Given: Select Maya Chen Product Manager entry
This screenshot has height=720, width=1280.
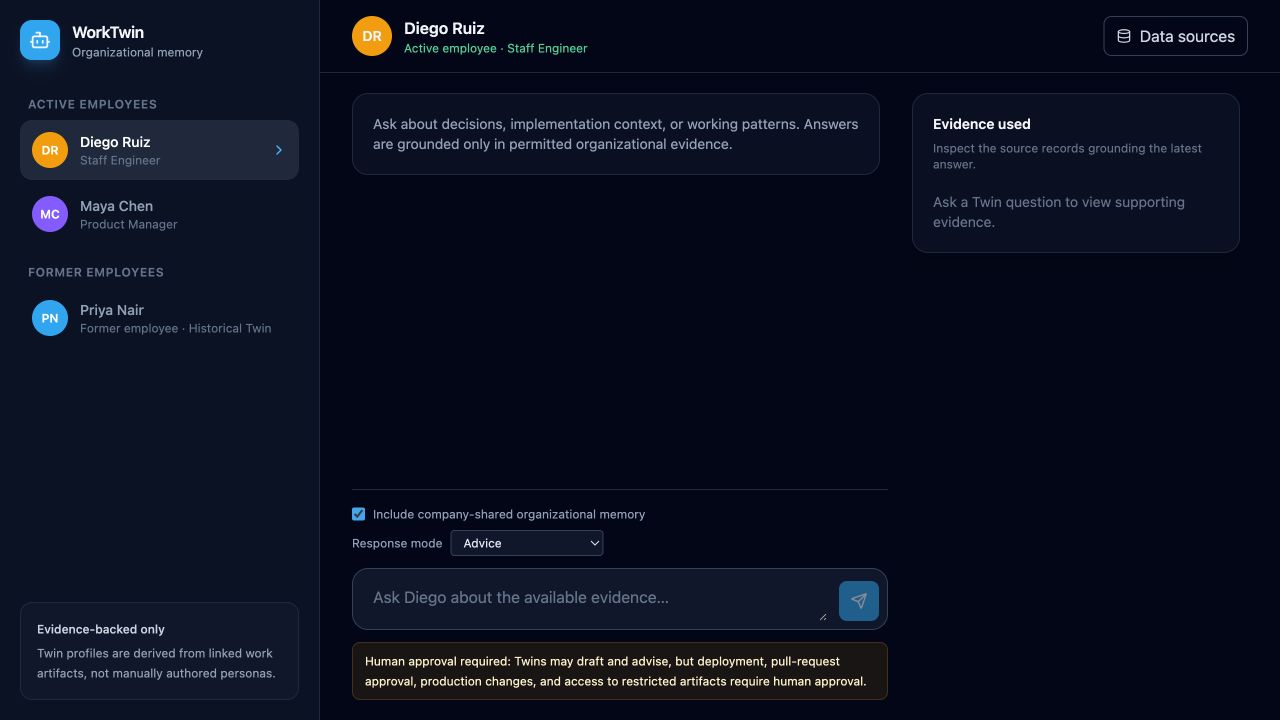Looking at the screenshot, I should coord(160,214).
